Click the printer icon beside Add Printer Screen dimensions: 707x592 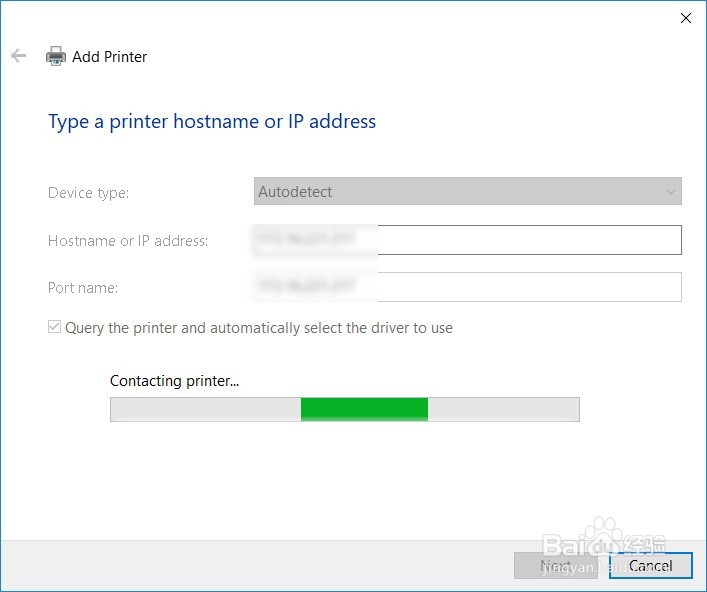[56, 57]
